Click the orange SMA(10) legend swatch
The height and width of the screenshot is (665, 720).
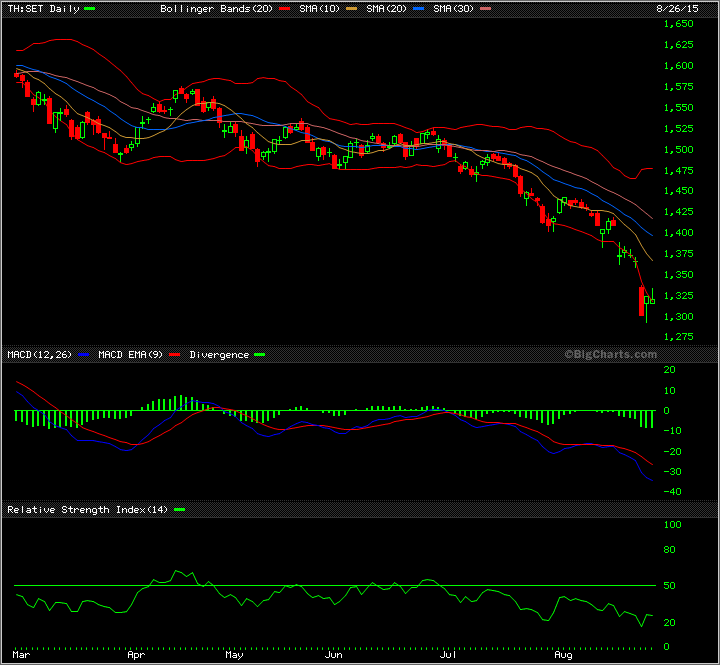[351, 9]
